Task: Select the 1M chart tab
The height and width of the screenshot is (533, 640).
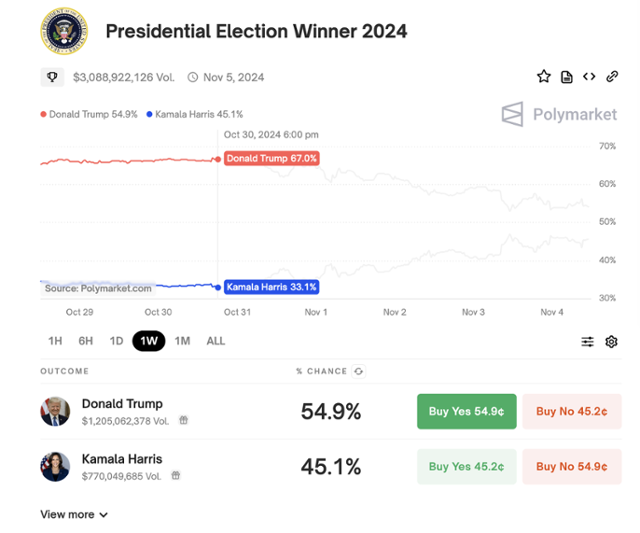Action: (182, 341)
